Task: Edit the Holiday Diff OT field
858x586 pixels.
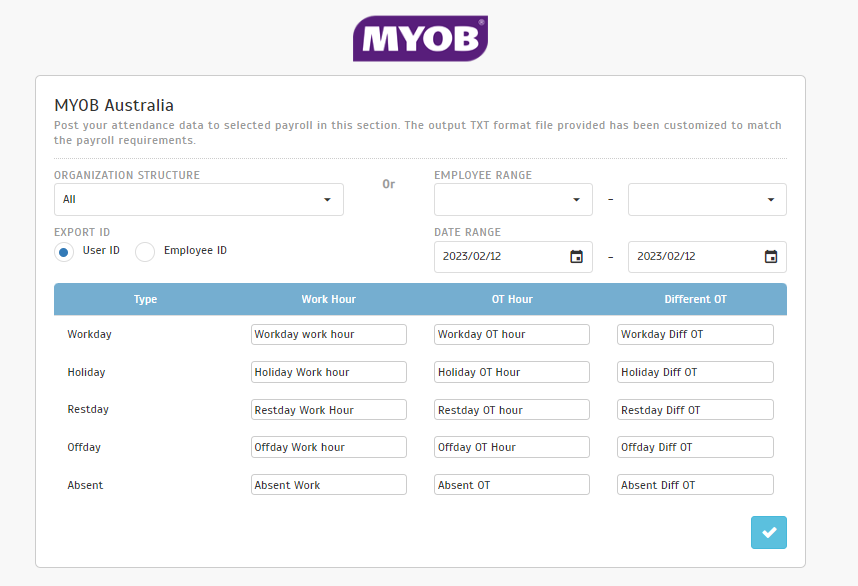Action: (x=695, y=372)
